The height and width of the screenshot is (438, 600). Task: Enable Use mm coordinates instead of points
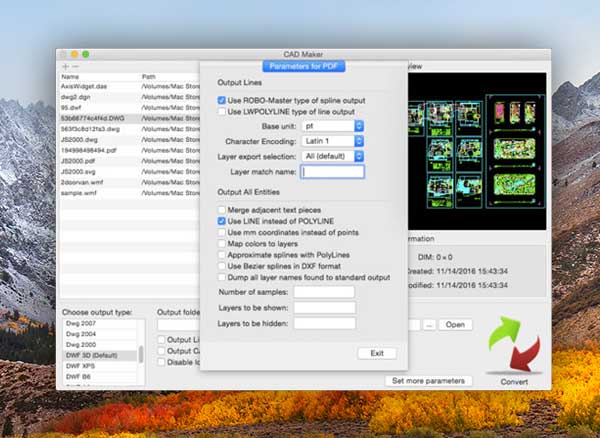pyautogui.click(x=222, y=232)
